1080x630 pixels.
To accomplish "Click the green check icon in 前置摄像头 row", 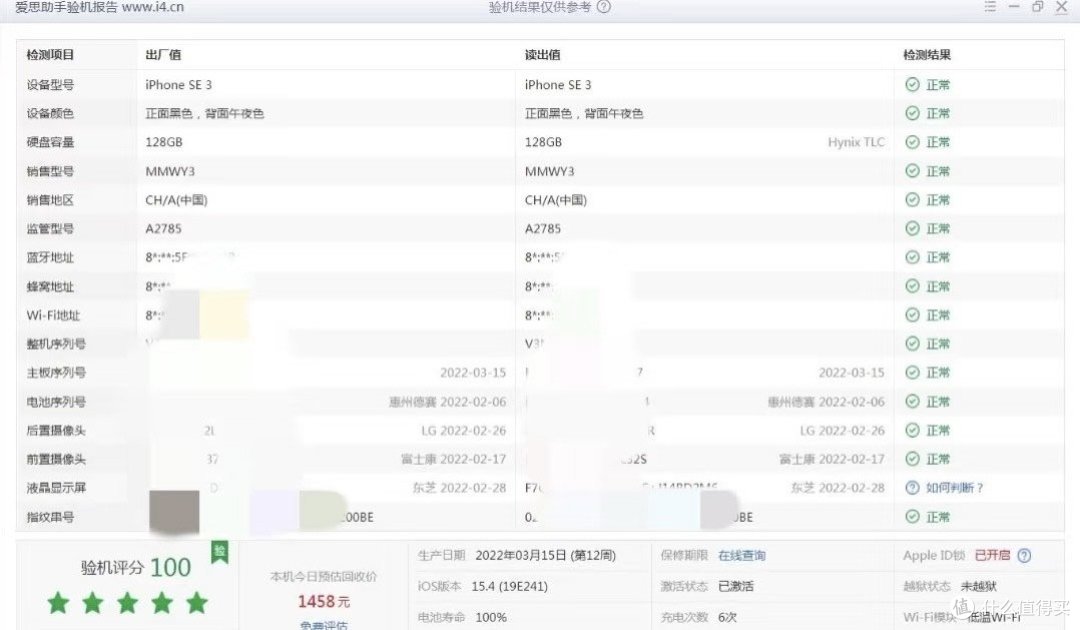I will [912, 459].
